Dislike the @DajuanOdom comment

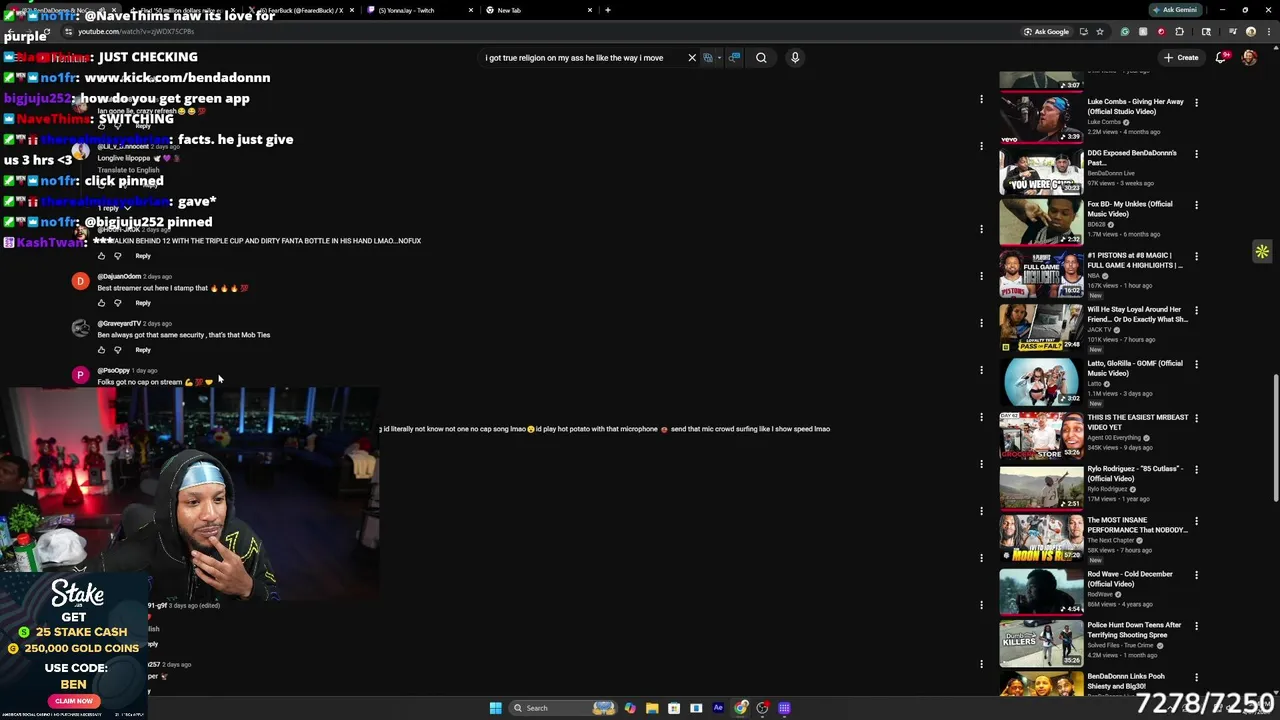(x=118, y=303)
